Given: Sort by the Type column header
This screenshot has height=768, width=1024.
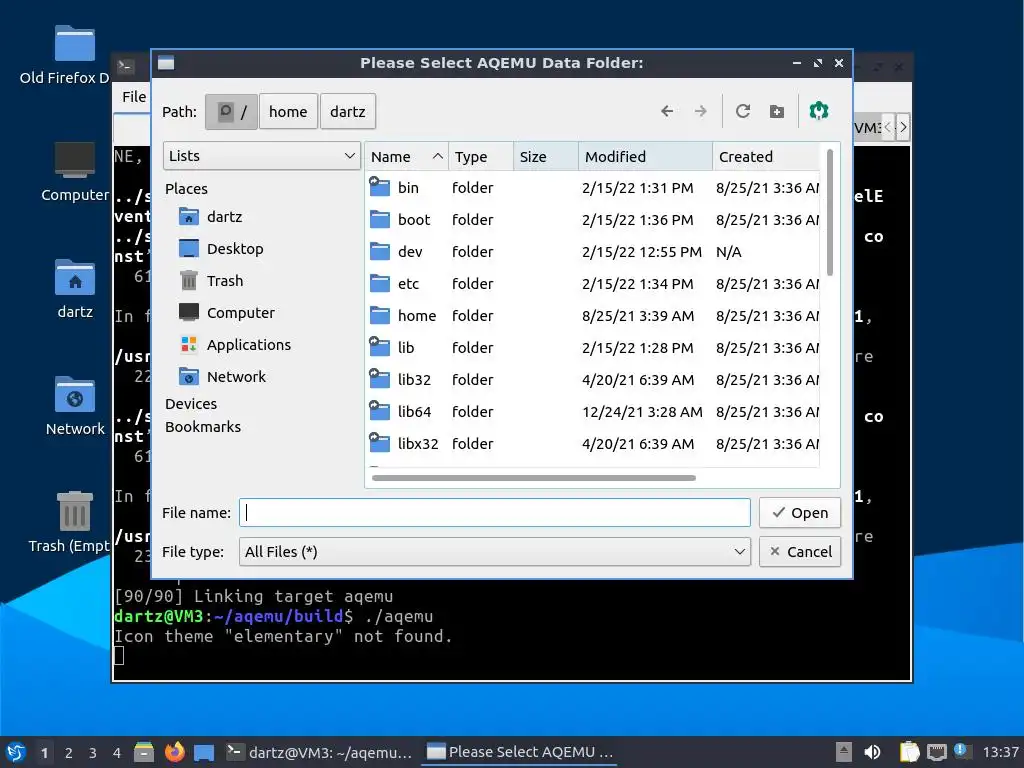Looking at the screenshot, I should coord(481,157).
